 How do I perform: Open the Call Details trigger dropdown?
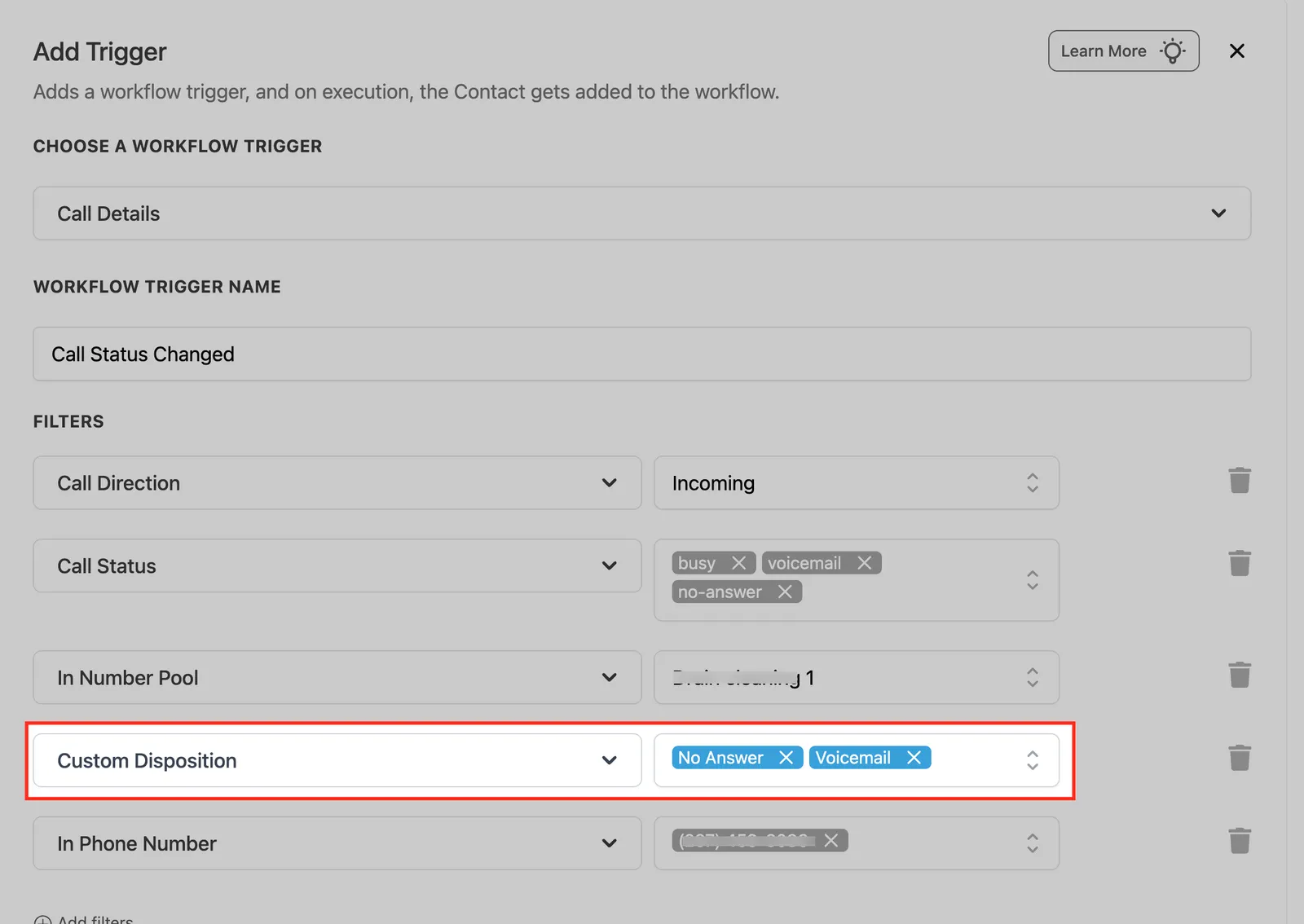(x=642, y=213)
